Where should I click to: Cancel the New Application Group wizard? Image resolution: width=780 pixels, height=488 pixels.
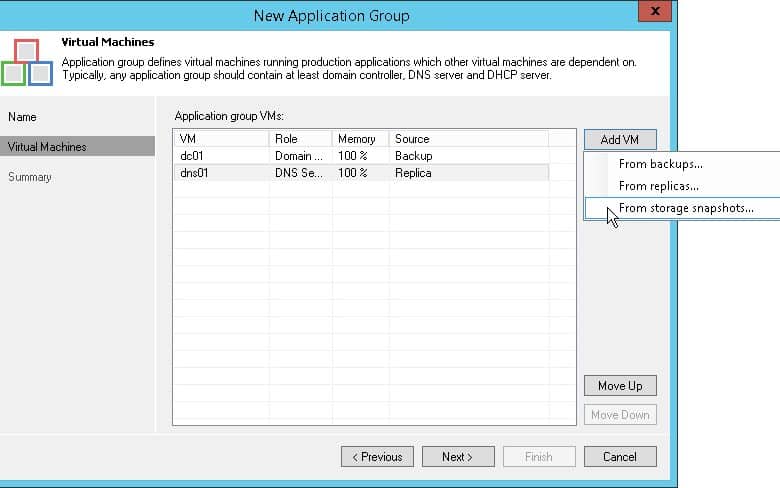pos(620,457)
